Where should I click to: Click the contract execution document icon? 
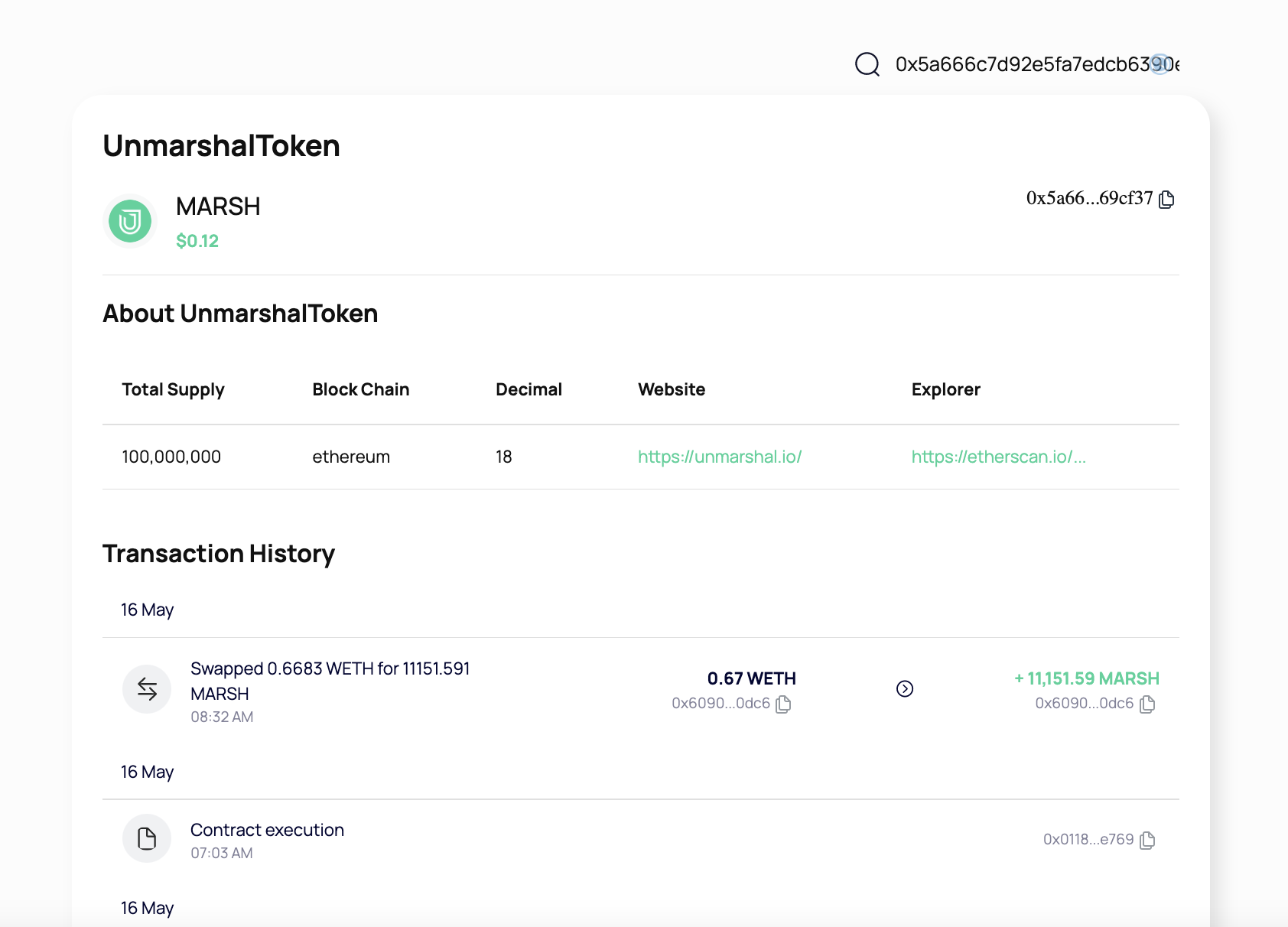147,839
